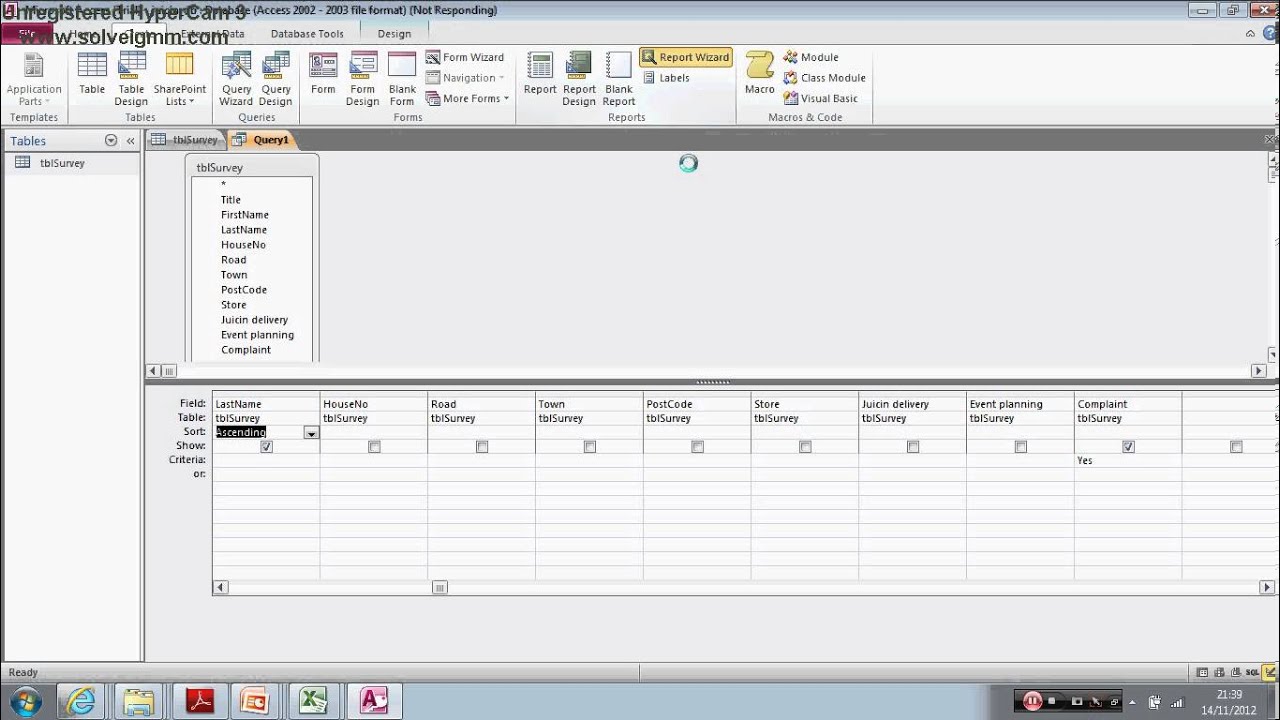Collapse the navigation pane shutter
The image size is (1280, 720).
click(130, 141)
